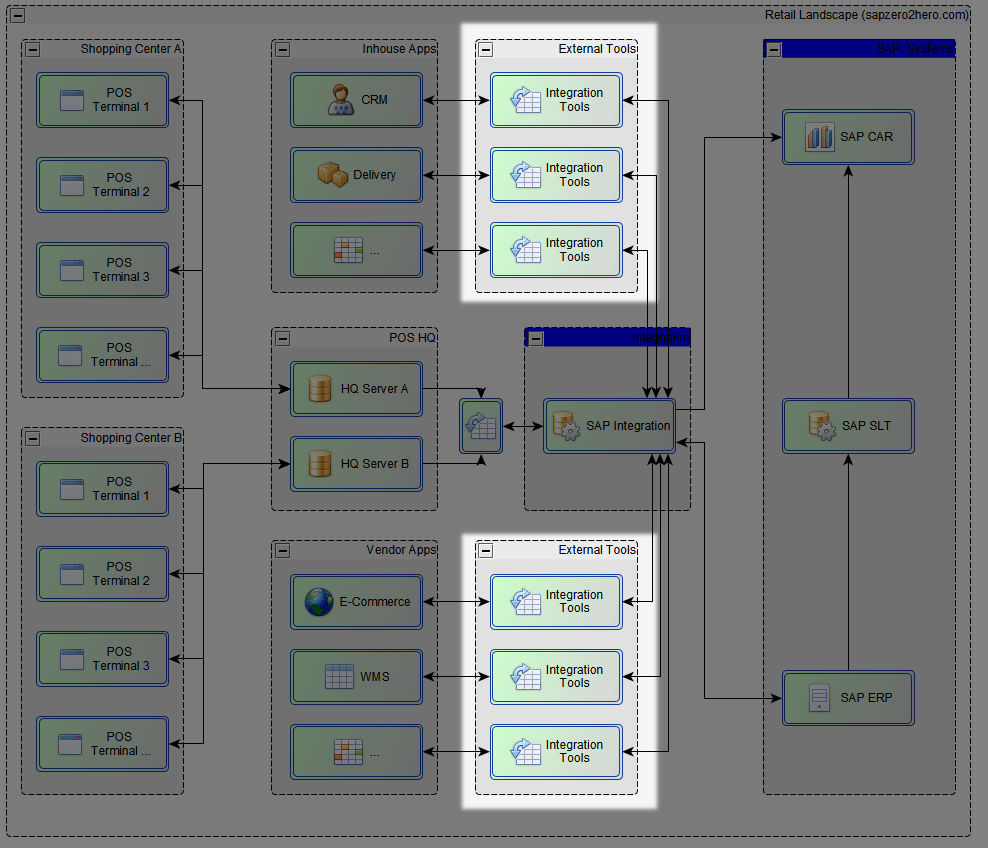988x848 pixels.
Task: Collapse the Retail Landscape group
Action: 17,15
